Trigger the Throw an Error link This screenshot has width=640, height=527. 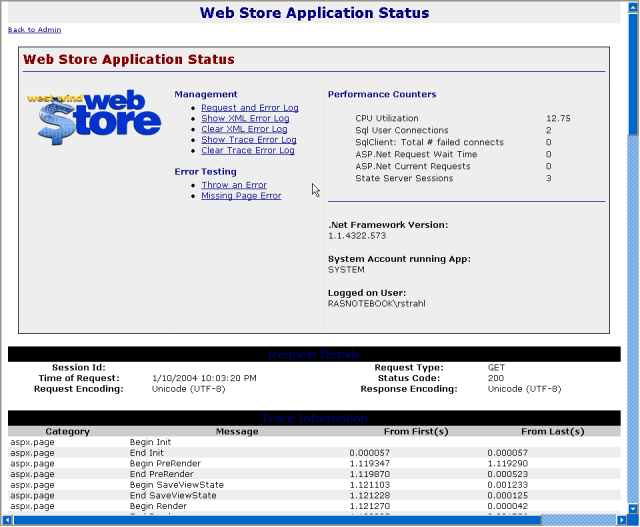point(234,185)
